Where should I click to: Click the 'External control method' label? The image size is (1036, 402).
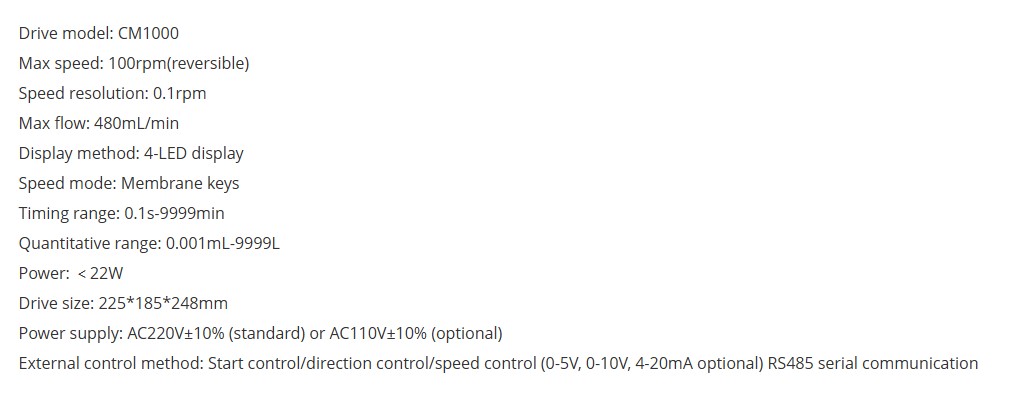coord(108,363)
